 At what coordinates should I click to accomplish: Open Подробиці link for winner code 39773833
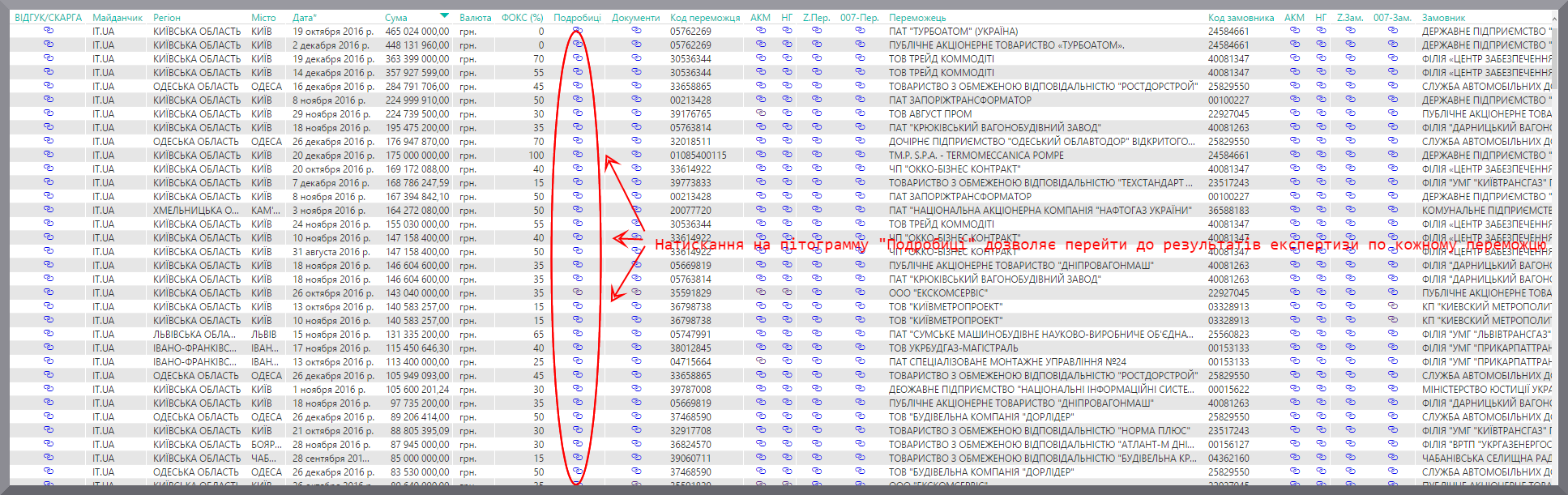tap(577, 182)
